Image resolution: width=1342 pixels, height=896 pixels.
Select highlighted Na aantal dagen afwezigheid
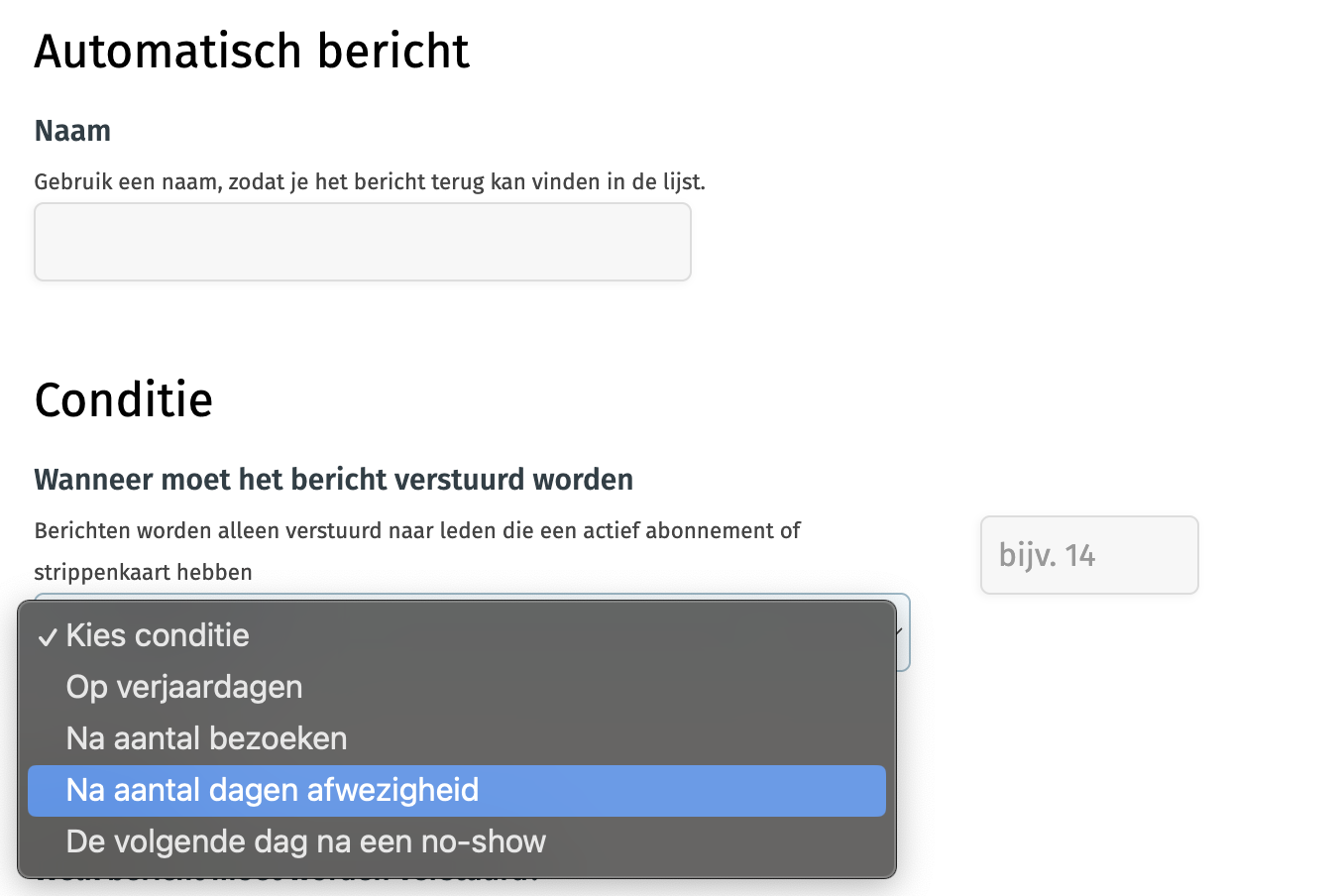point(457,791)
